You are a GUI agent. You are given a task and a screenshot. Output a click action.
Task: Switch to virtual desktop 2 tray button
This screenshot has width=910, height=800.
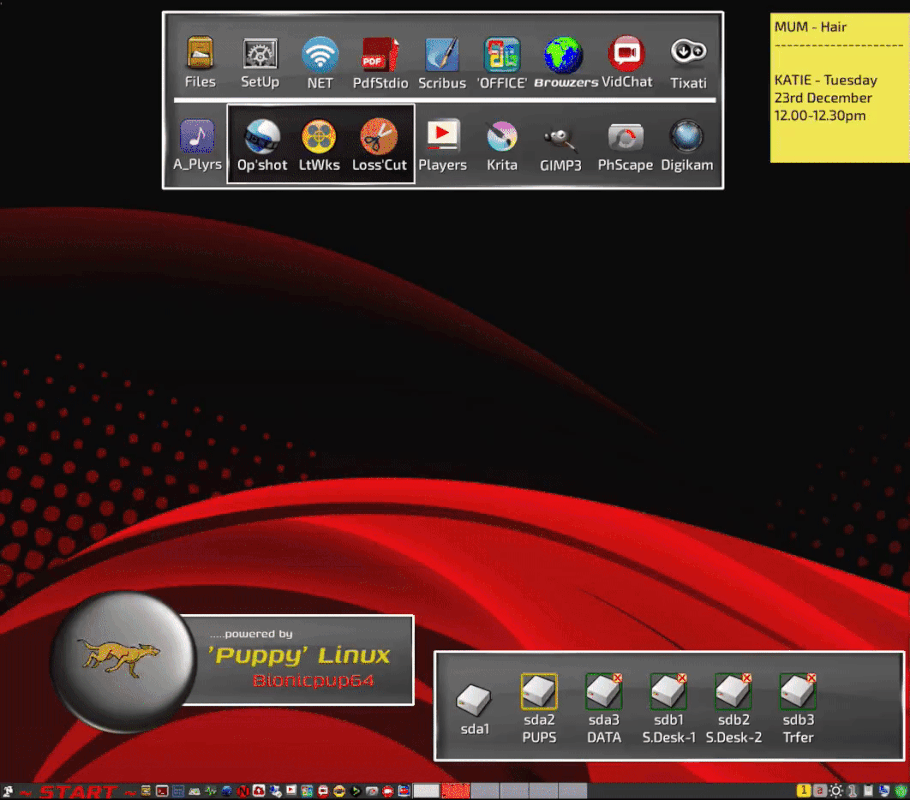[820, 791]
